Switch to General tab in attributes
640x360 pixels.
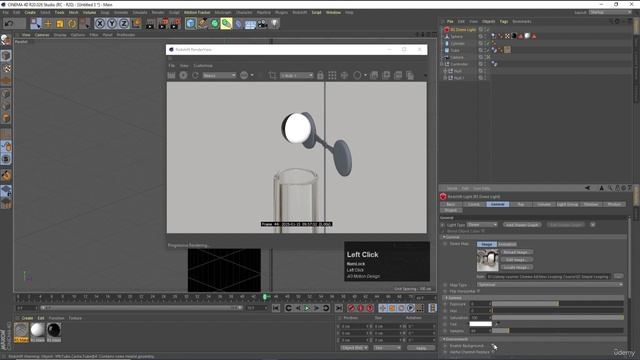498,204
